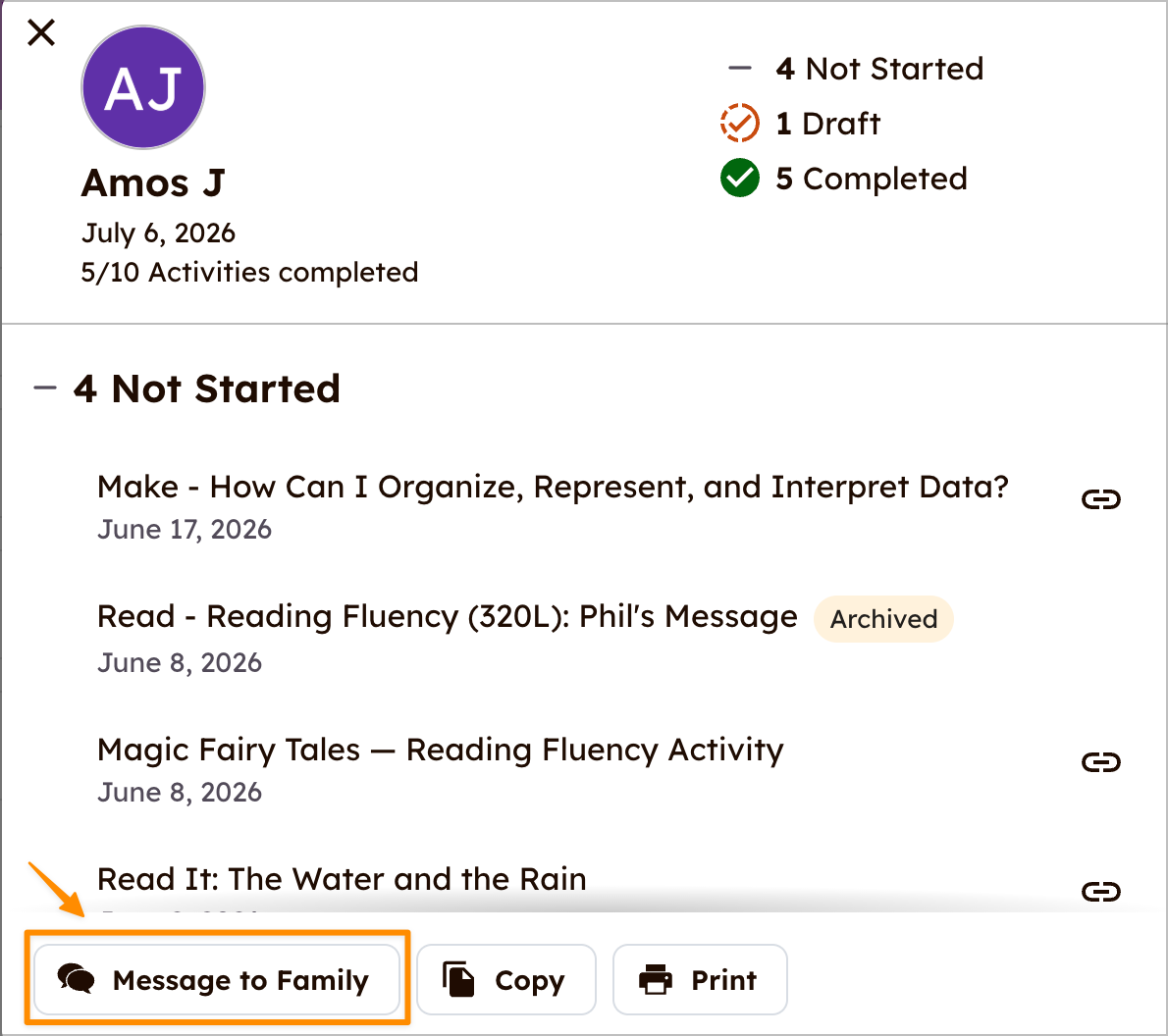Click the documents icon on the Copy button
Image resolution: width=1168 pixels, height=1036 pixels.
(x=458, y=979)
